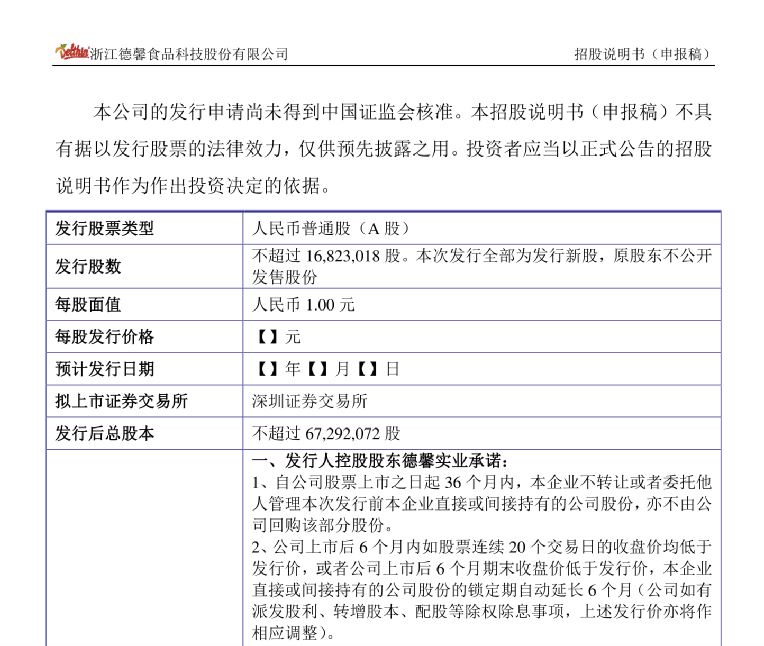Viewport: 764px width, 646px height.
Task: Click the placeholder price 【】元
Action: [x=278, y=337]
